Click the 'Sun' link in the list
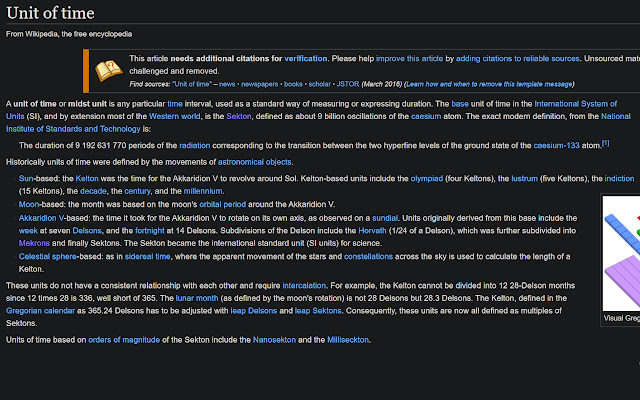 click(x=26, y=178)
